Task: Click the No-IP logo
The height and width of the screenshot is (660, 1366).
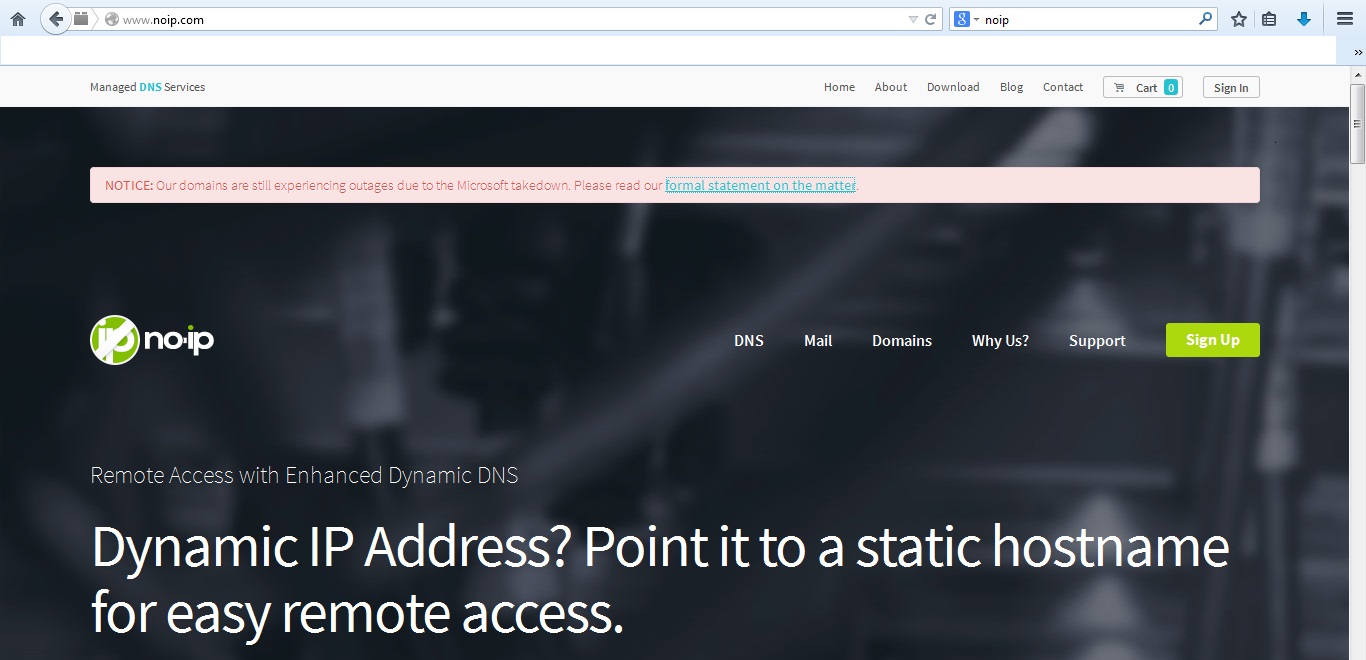Action: pyautogui.click(x=152, y=340)
